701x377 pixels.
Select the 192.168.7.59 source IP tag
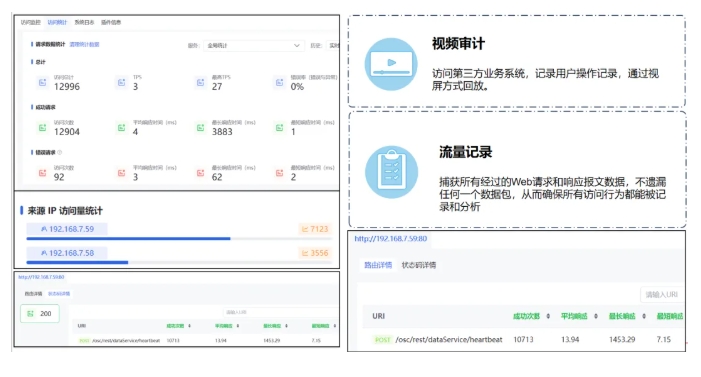[x=67, y=229]
